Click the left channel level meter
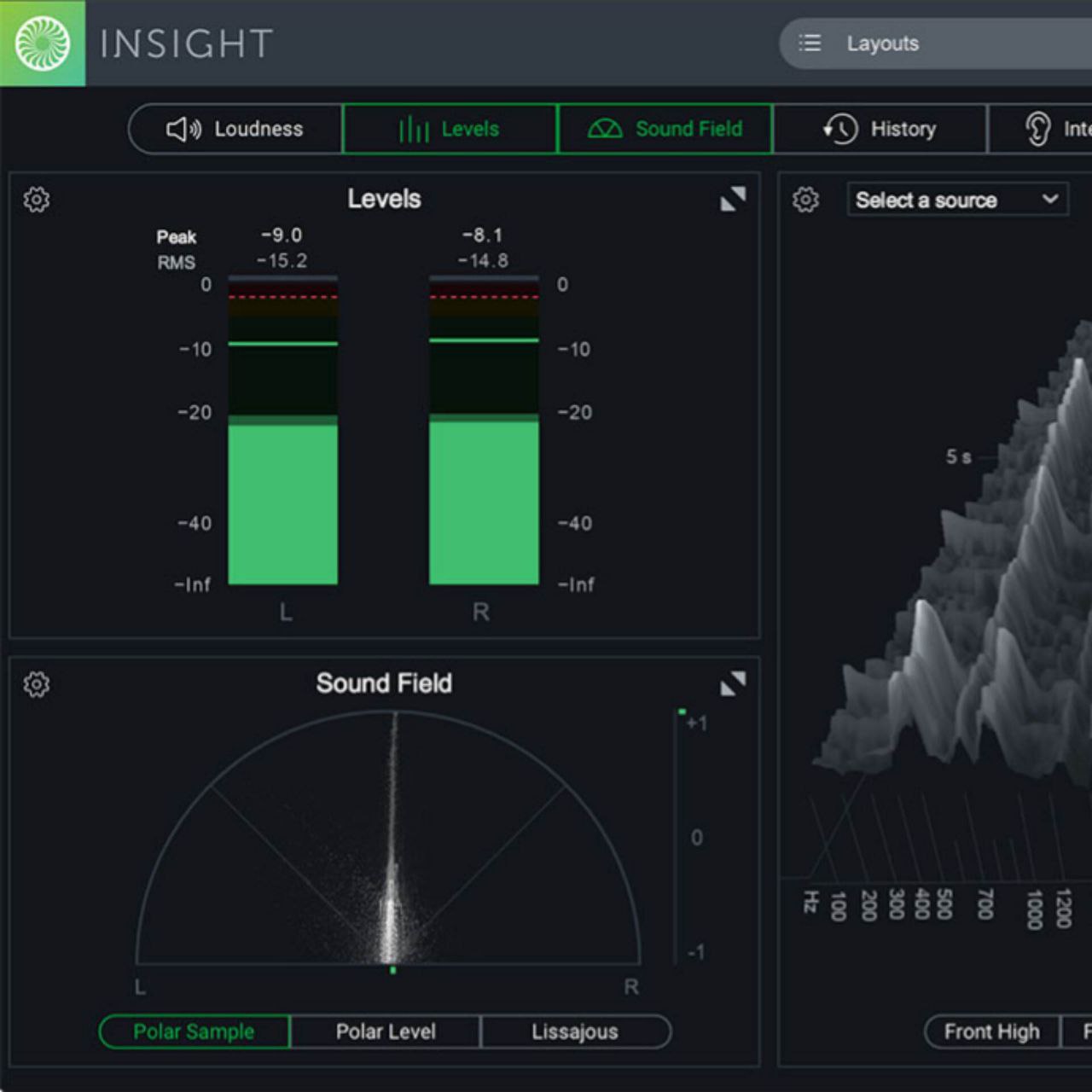1092x1092 pixels. tap(283, 430)
